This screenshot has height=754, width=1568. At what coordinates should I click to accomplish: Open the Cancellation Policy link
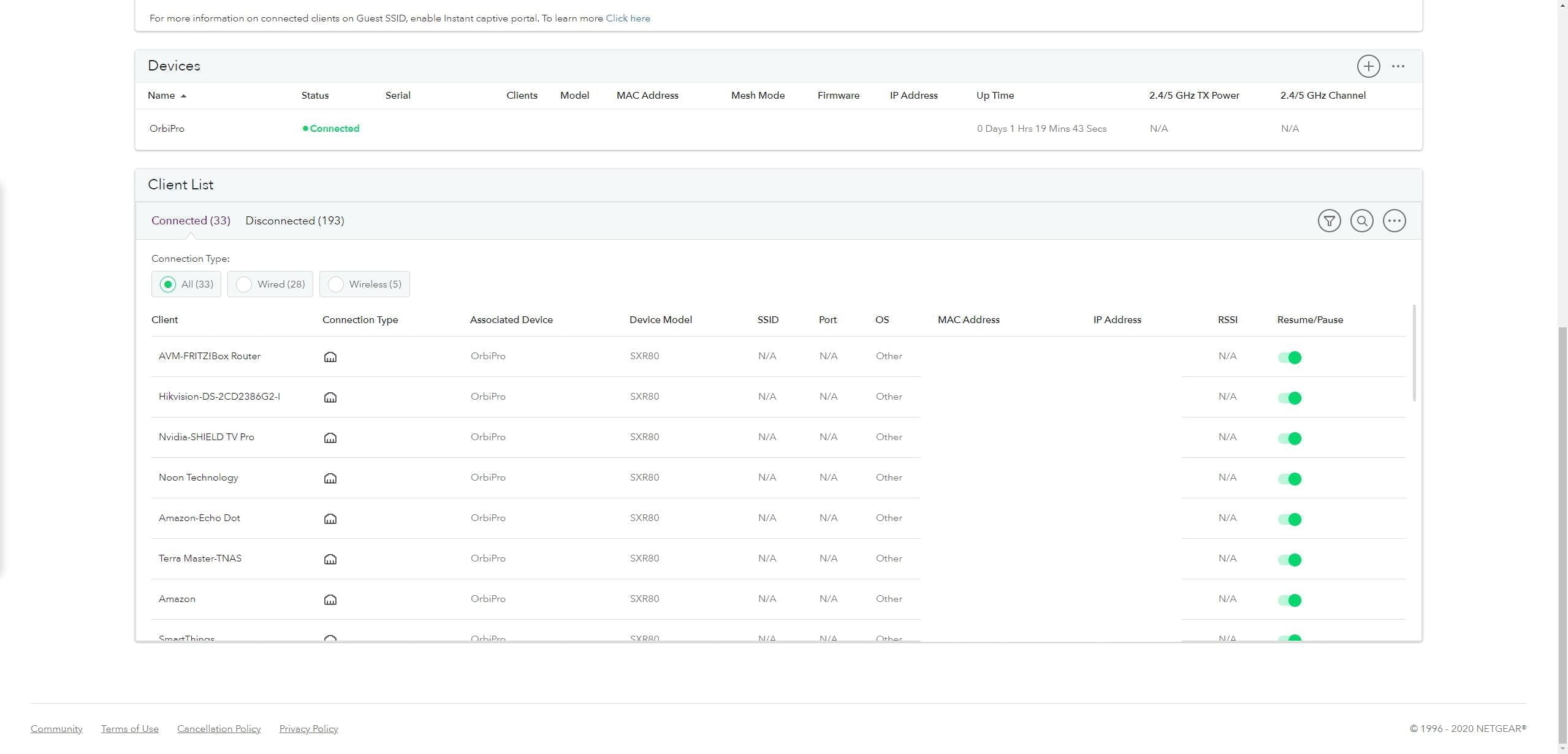pos(219,729)
